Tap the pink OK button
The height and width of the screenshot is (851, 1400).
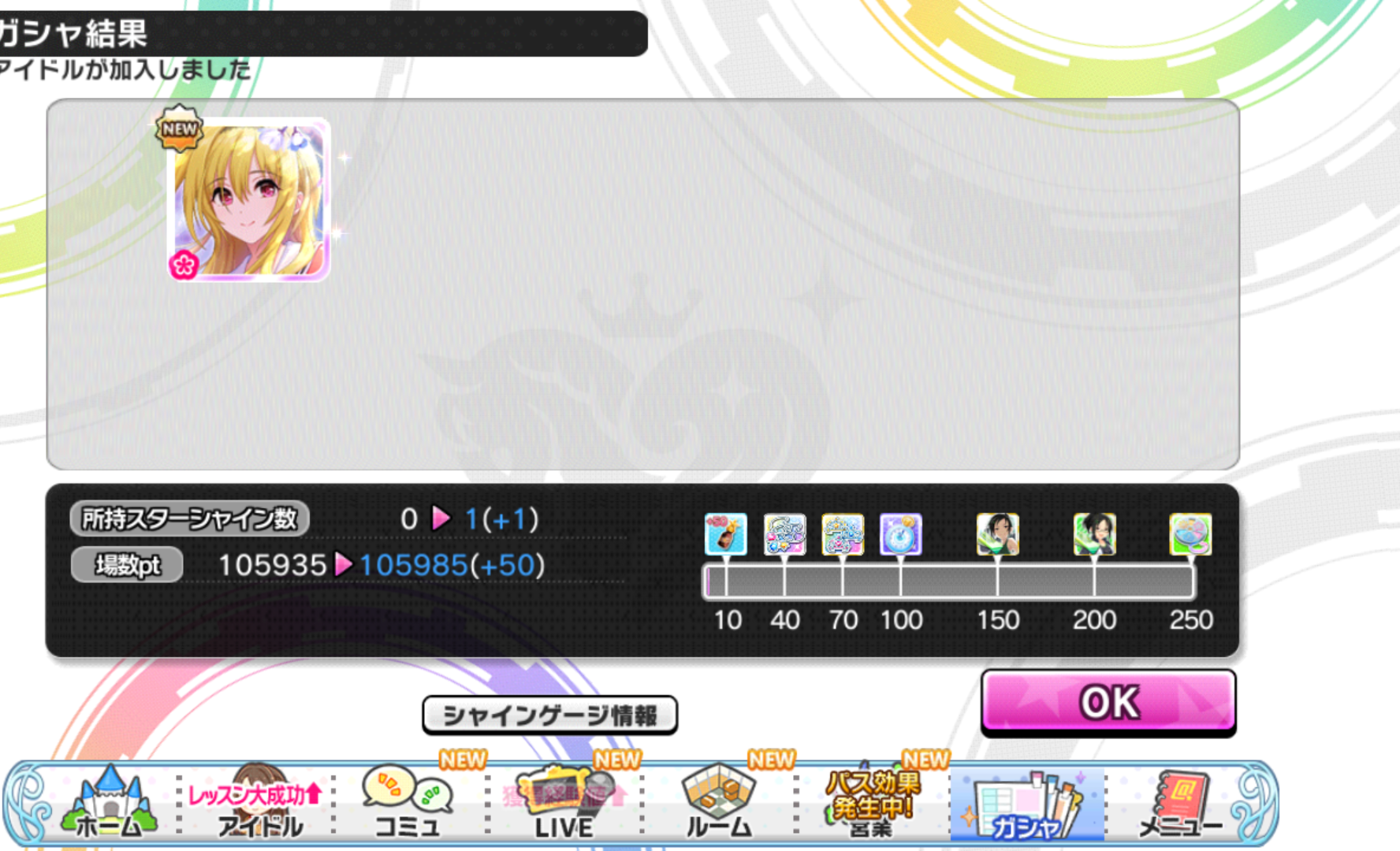click(x=1108, y=701)
